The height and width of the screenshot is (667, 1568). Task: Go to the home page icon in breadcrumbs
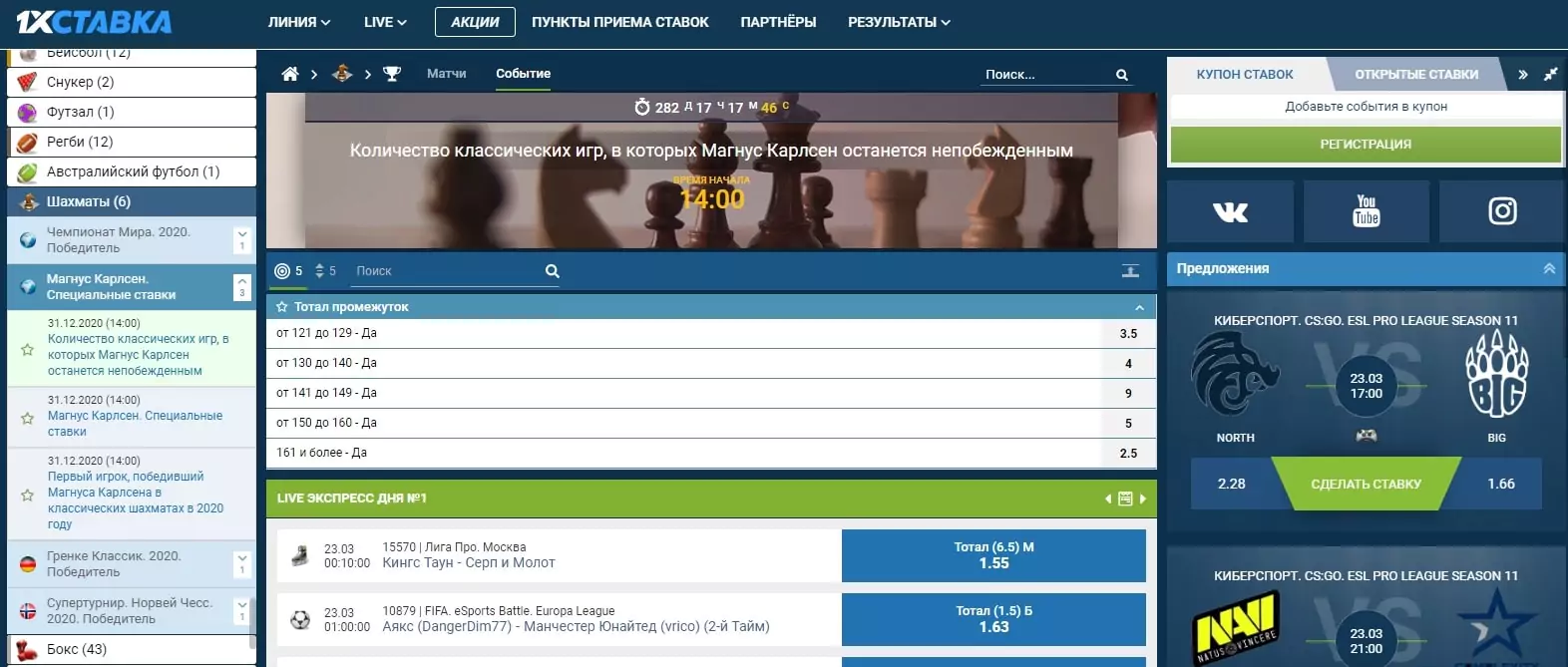point(290,74)
